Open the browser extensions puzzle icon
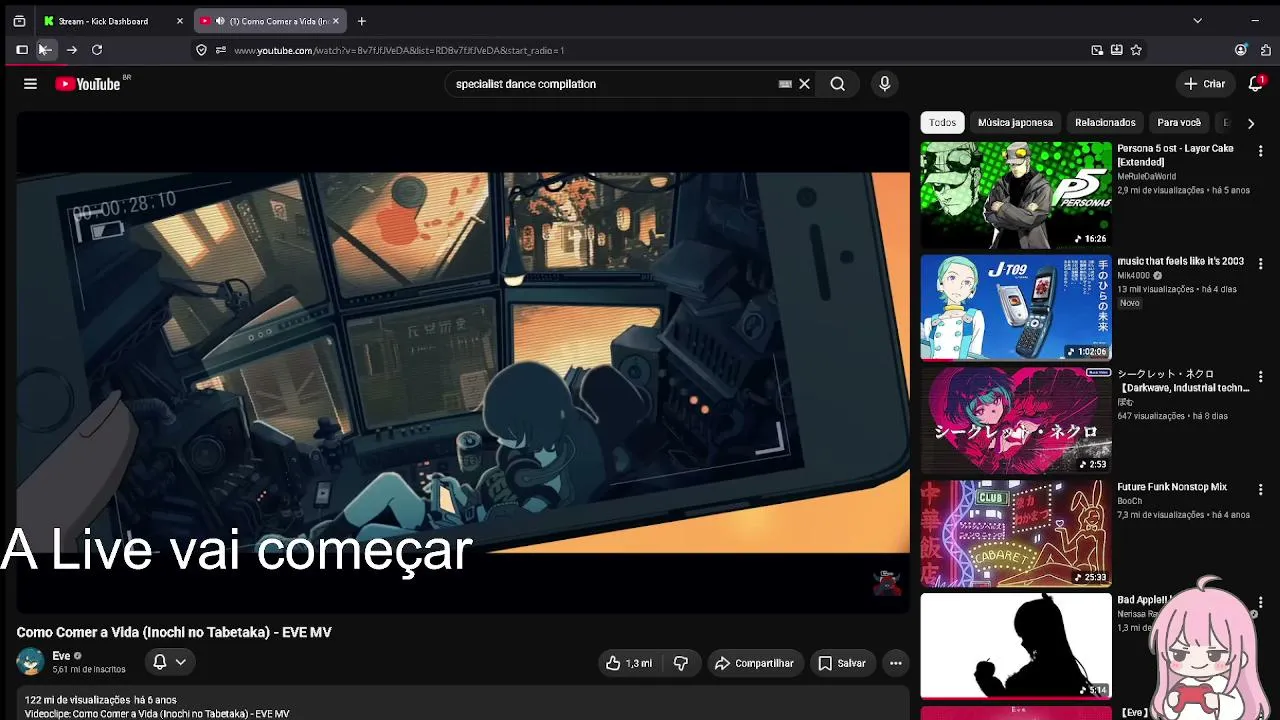1280x720 pixels. click(x=1266, y=50)
